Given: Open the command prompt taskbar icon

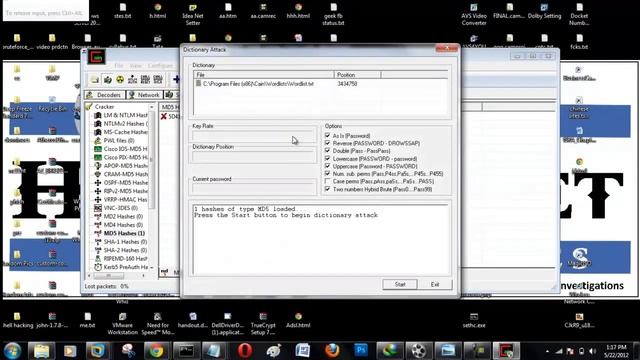Looking at the screenshot, I should pos(186,351).
